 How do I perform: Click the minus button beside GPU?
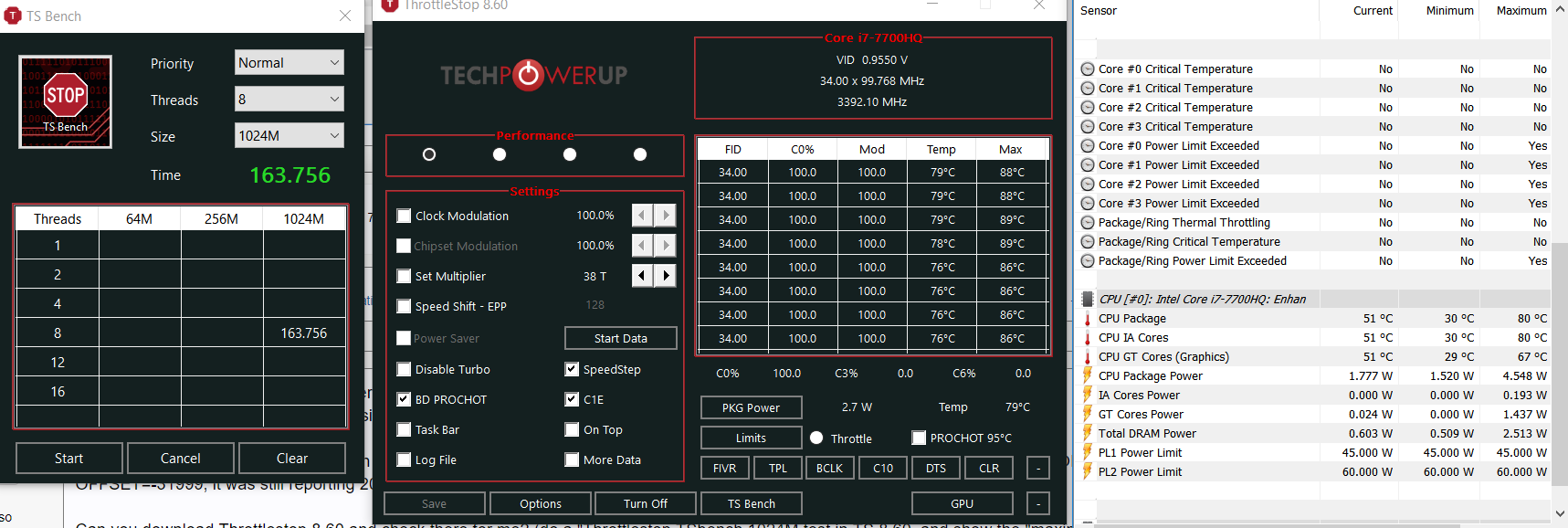point(1038,504)
